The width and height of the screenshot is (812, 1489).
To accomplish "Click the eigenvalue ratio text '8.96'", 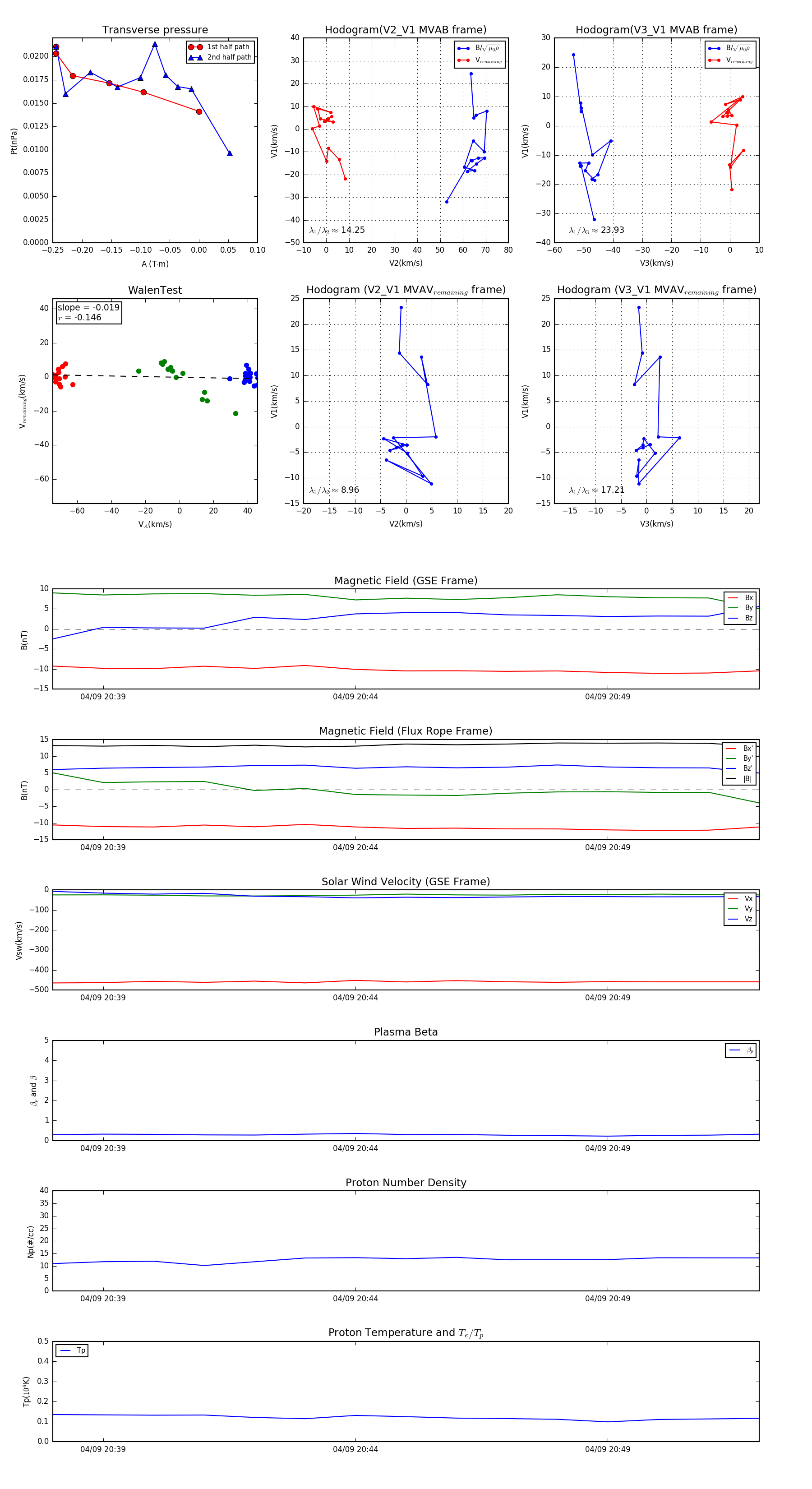I will pos(350,490).
